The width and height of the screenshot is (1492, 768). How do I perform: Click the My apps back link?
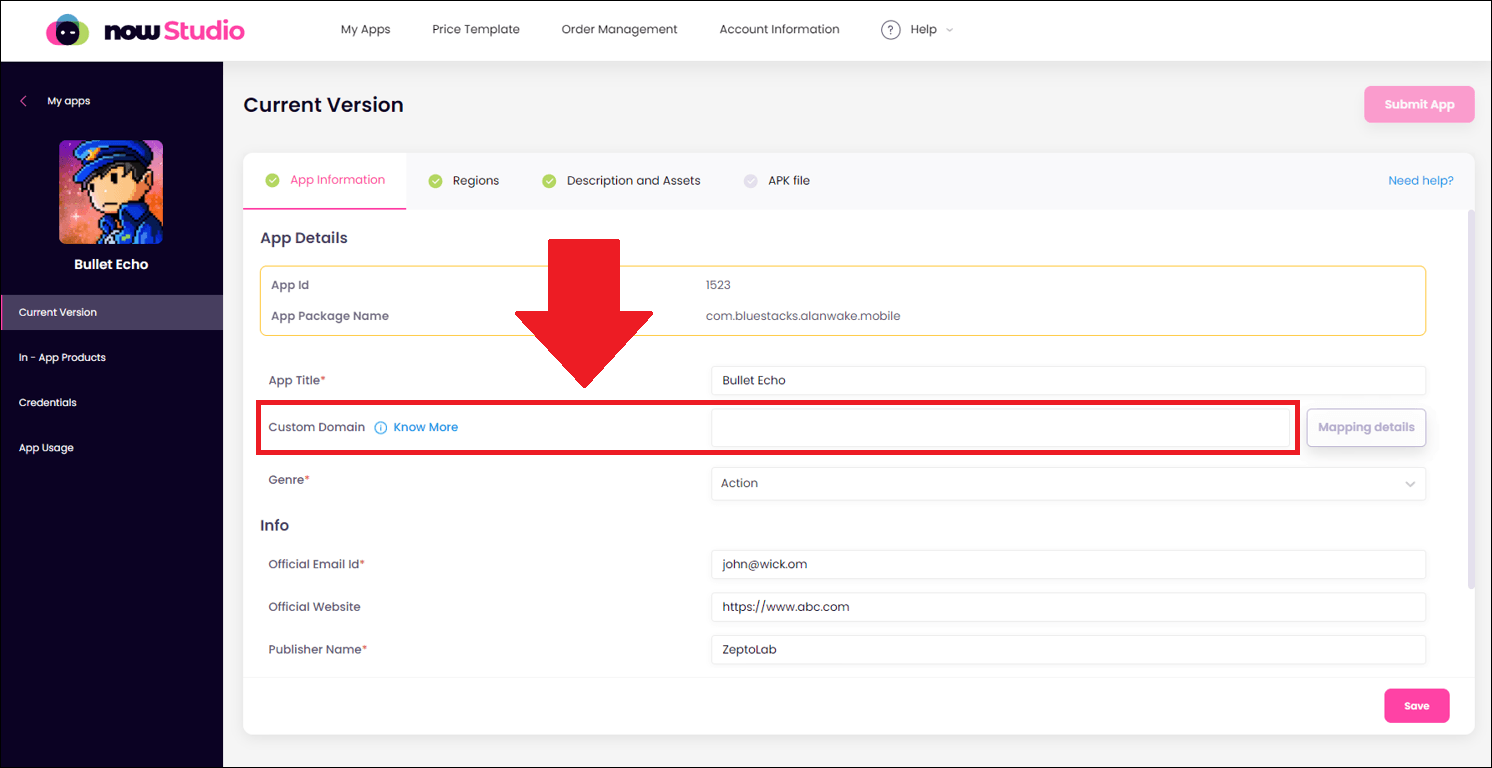tap(68, 101)
